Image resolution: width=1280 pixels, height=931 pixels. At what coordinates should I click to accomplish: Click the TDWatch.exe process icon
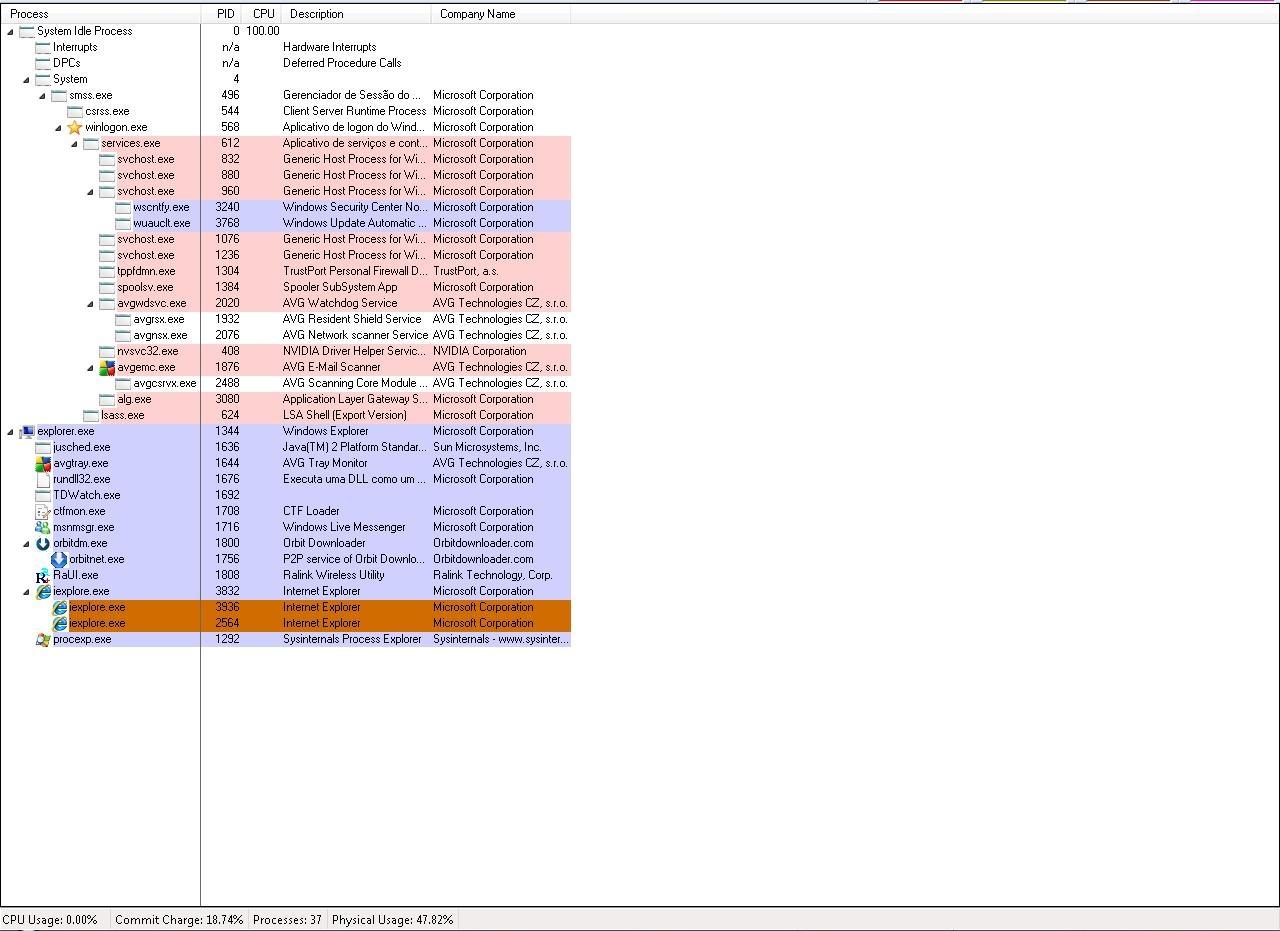point(43,495)
